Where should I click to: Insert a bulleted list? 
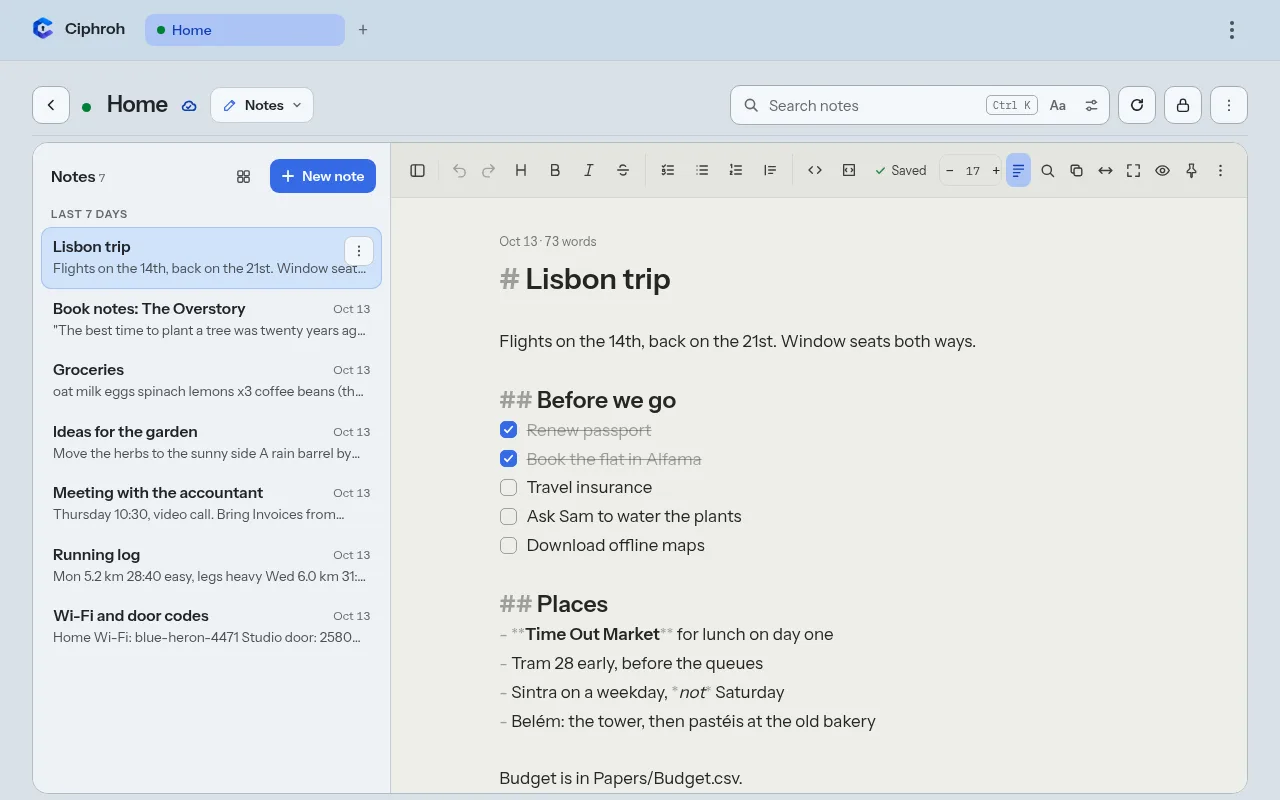pyautogui.click(x=702, y=171)
